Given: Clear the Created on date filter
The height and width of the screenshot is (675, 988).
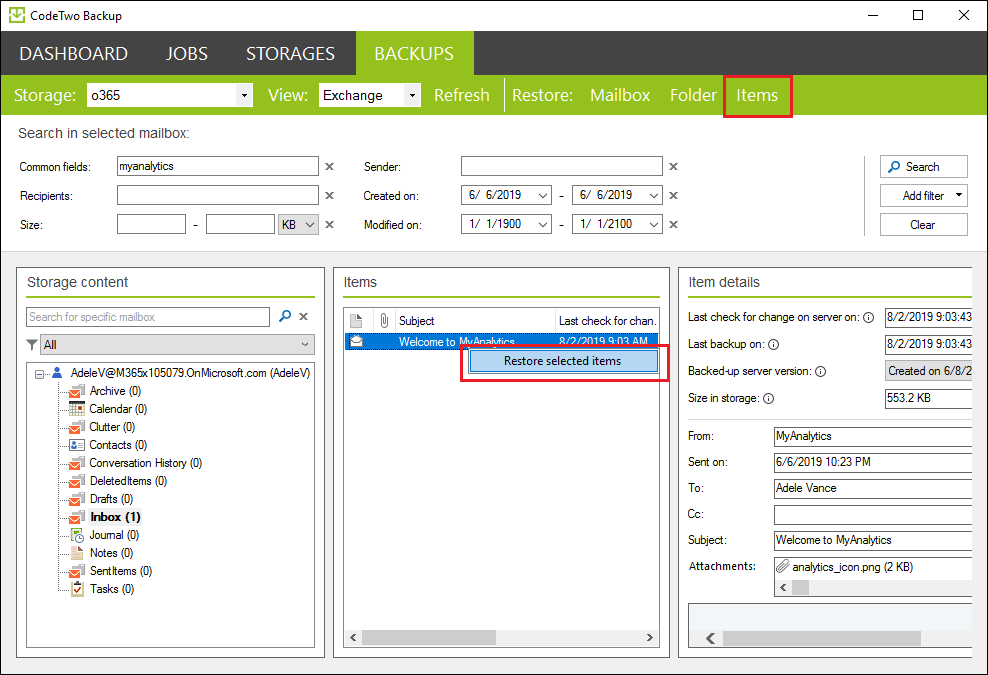Looking at the screenshot, I should point(674,195).
